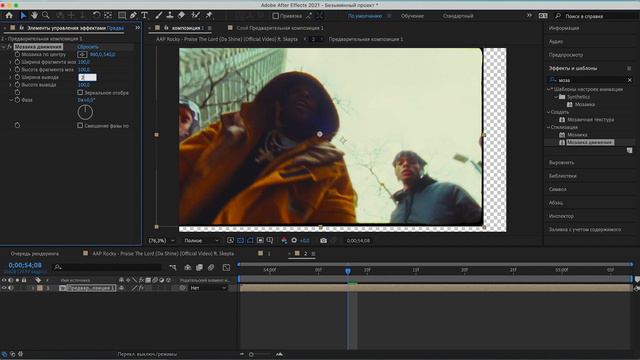
Task: Switch to timeline tab 1
Action: click(x=264, y=253)
